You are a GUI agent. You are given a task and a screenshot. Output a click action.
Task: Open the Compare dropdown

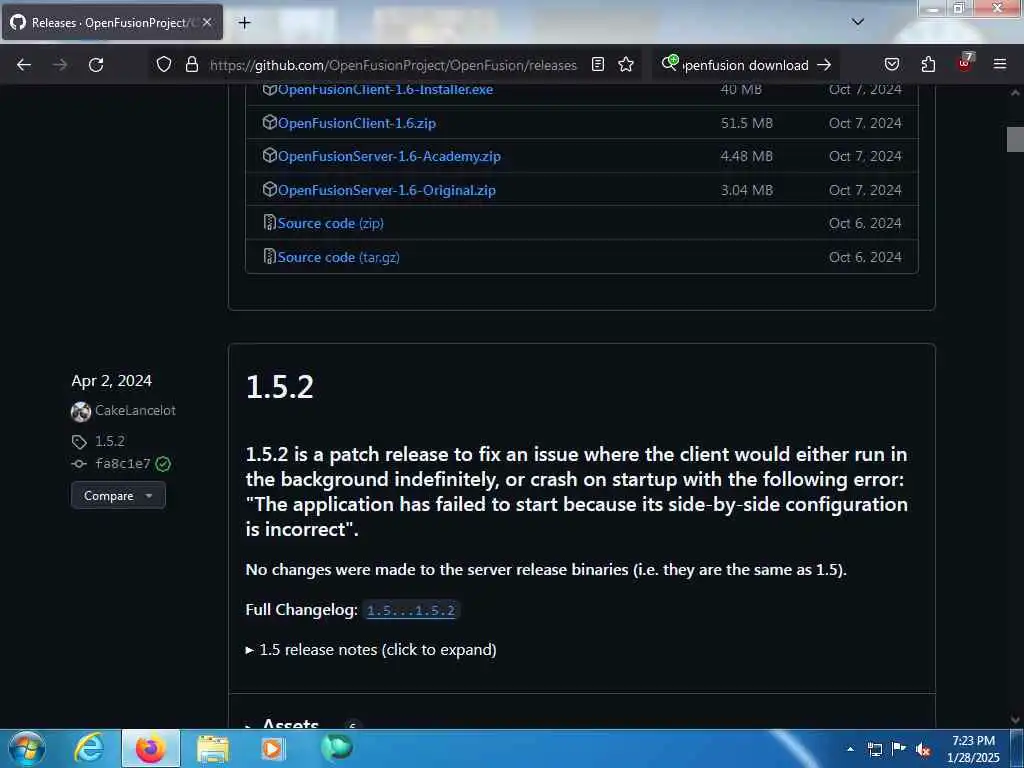(118, 496)
